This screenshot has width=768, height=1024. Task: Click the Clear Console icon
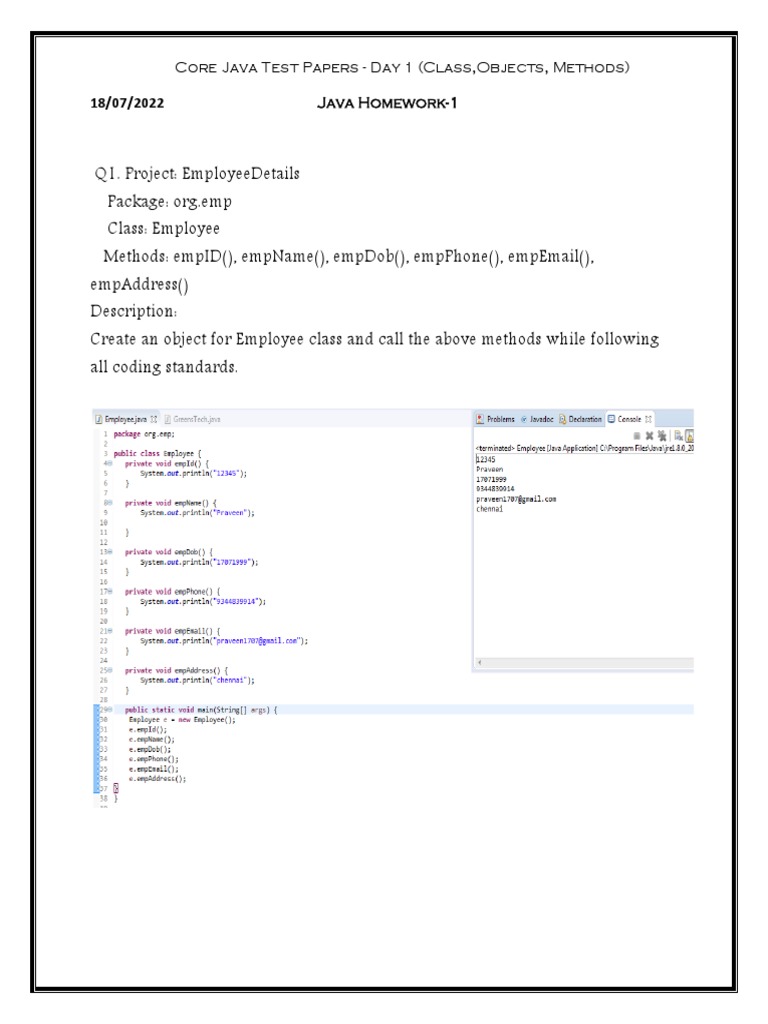pyautogui.click(x=679, y=436)
